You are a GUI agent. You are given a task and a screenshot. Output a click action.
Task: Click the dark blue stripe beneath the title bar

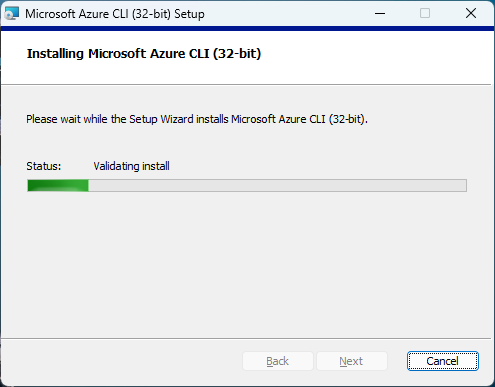point(247,29)
